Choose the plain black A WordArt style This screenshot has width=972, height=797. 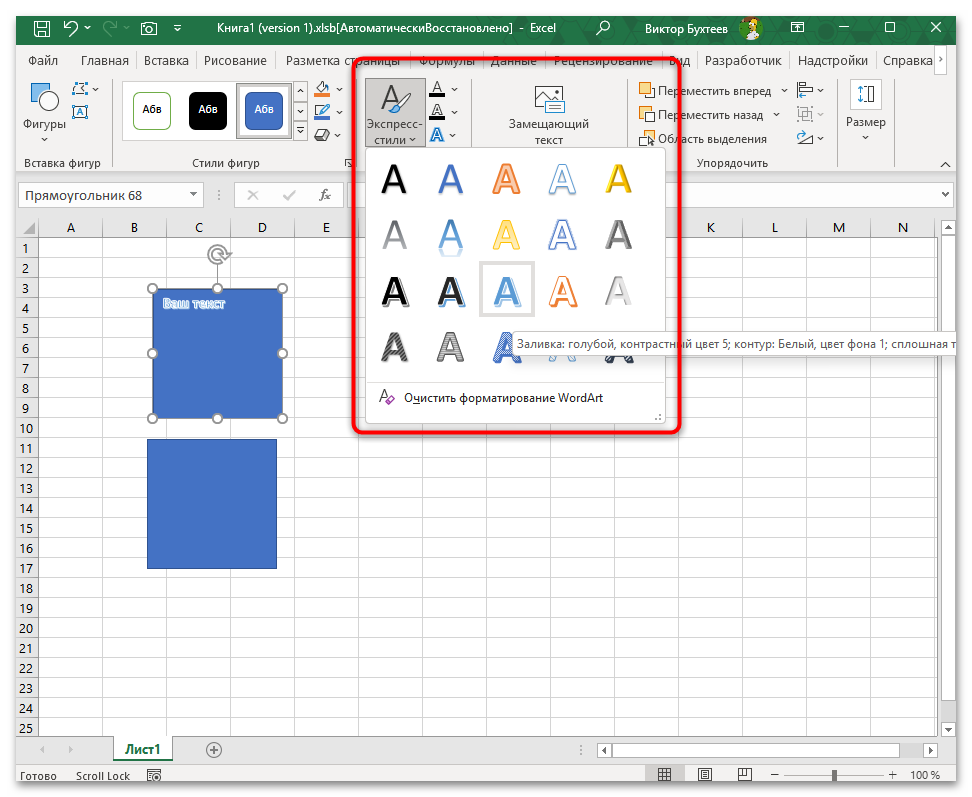[x=394, y=180]
